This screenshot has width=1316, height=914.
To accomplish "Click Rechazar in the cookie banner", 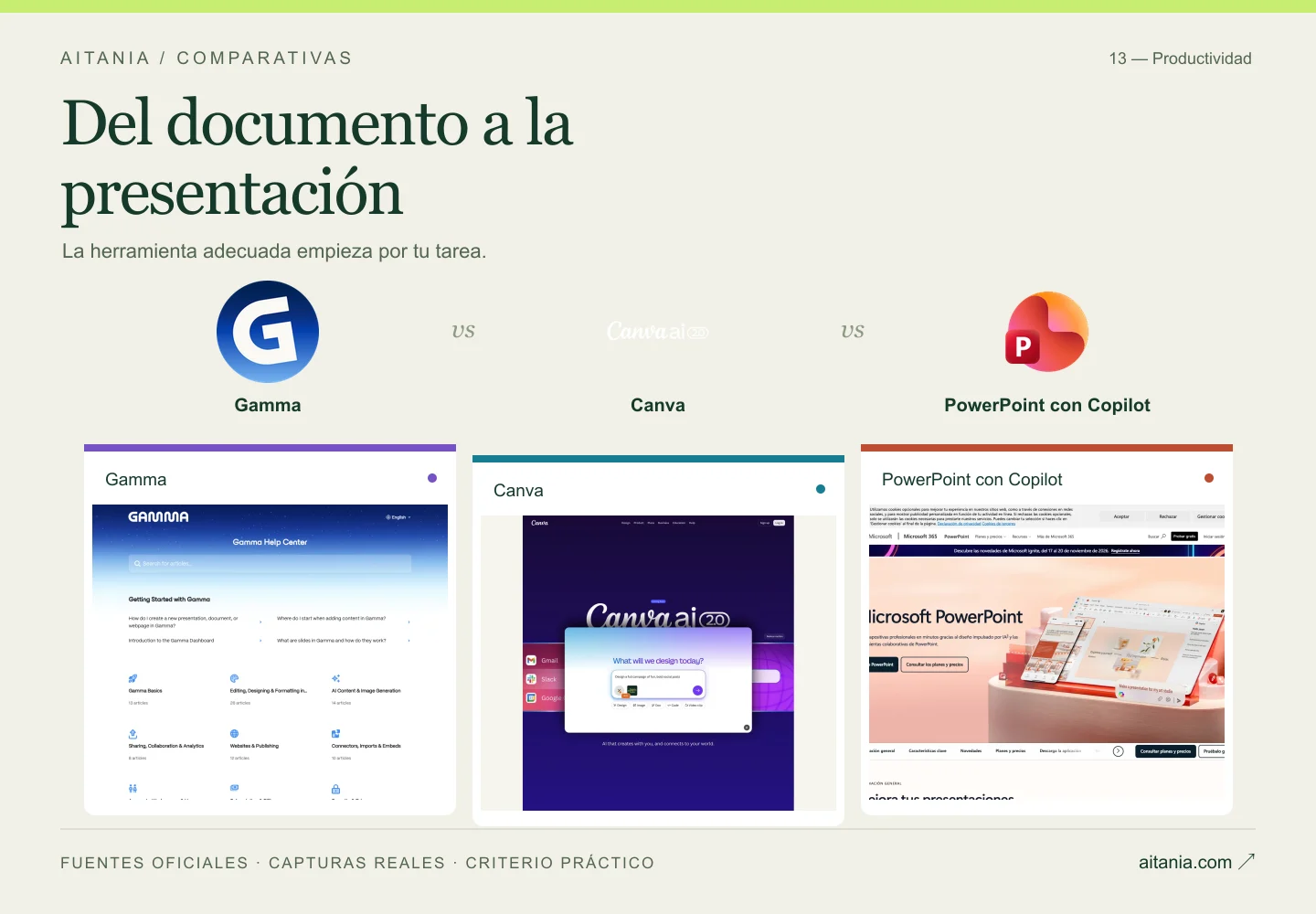I will pos(1168,516).
